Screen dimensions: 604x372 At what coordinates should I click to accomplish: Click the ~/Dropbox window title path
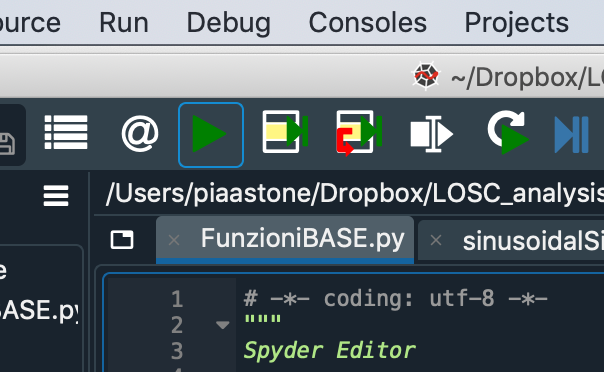click(x=527, y=78)
